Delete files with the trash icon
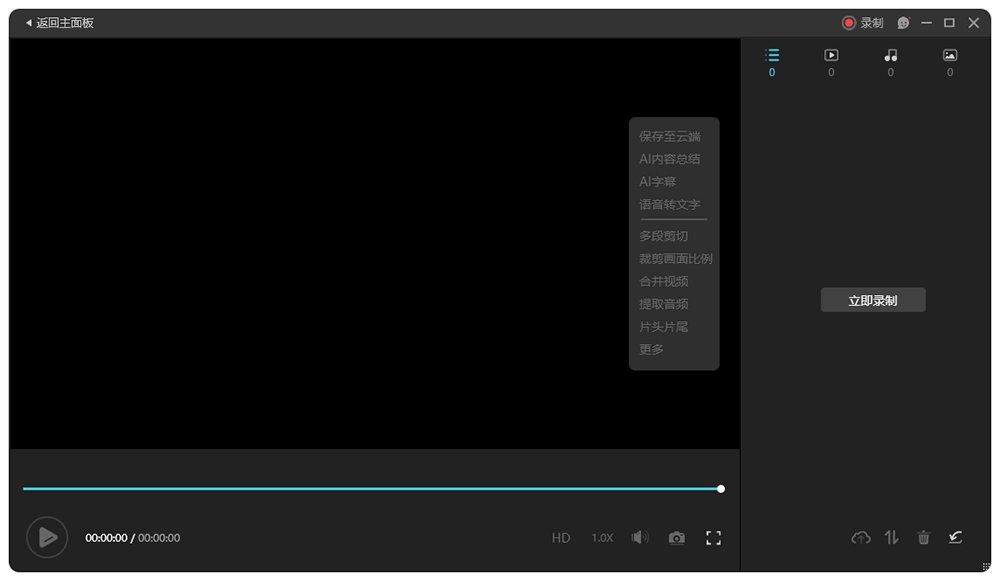 (923, 537)
